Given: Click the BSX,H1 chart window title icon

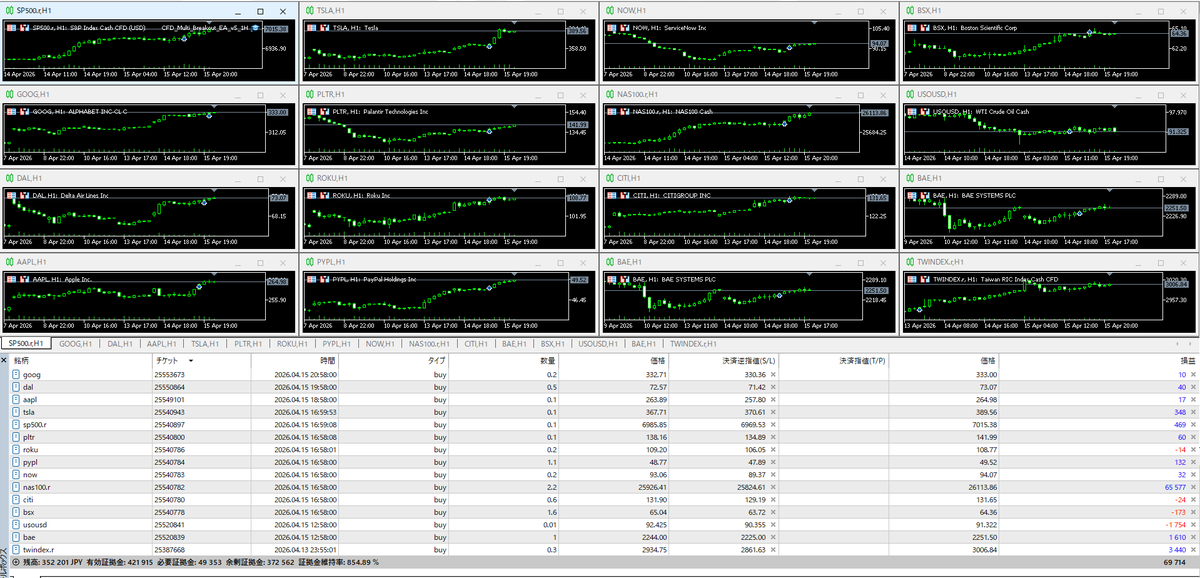Looking at the screenshot, I should coord(909,10).
